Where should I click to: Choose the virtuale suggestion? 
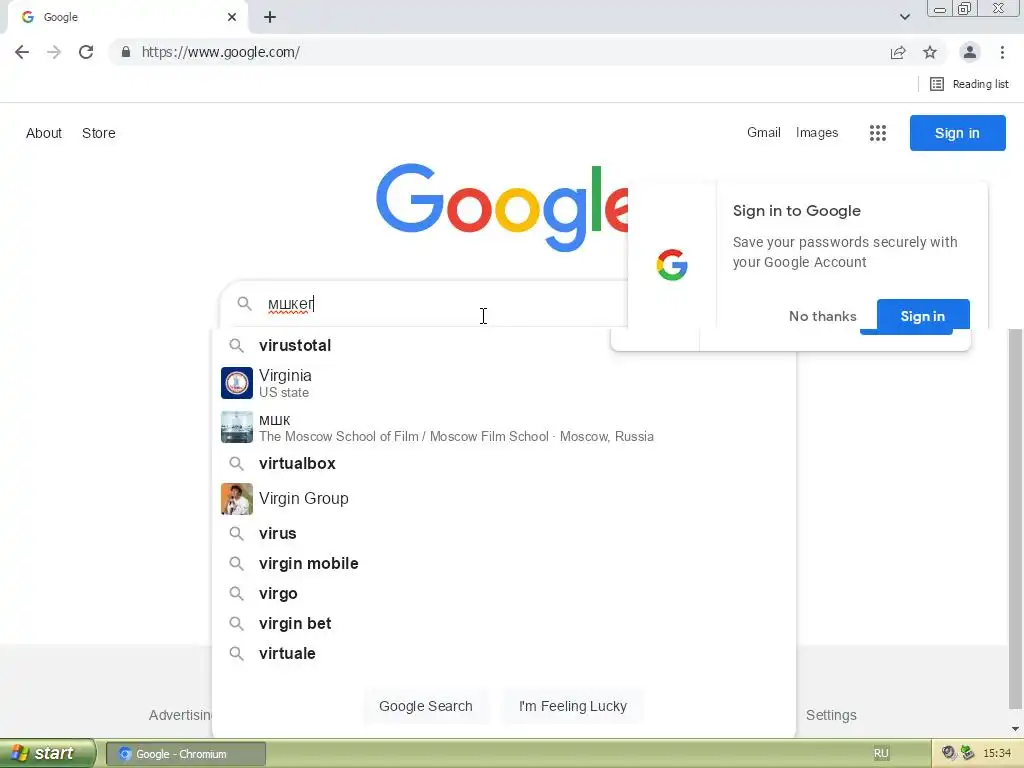504,654
